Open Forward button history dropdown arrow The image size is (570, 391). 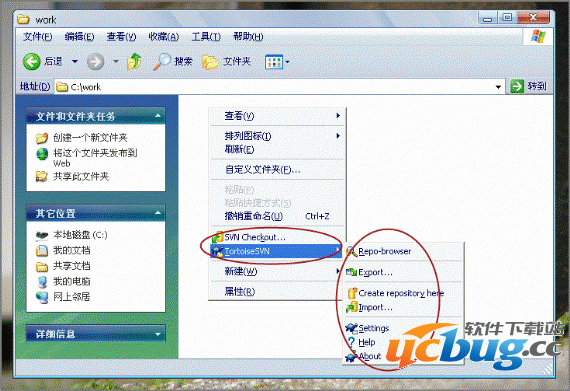[x=116, y=61]
